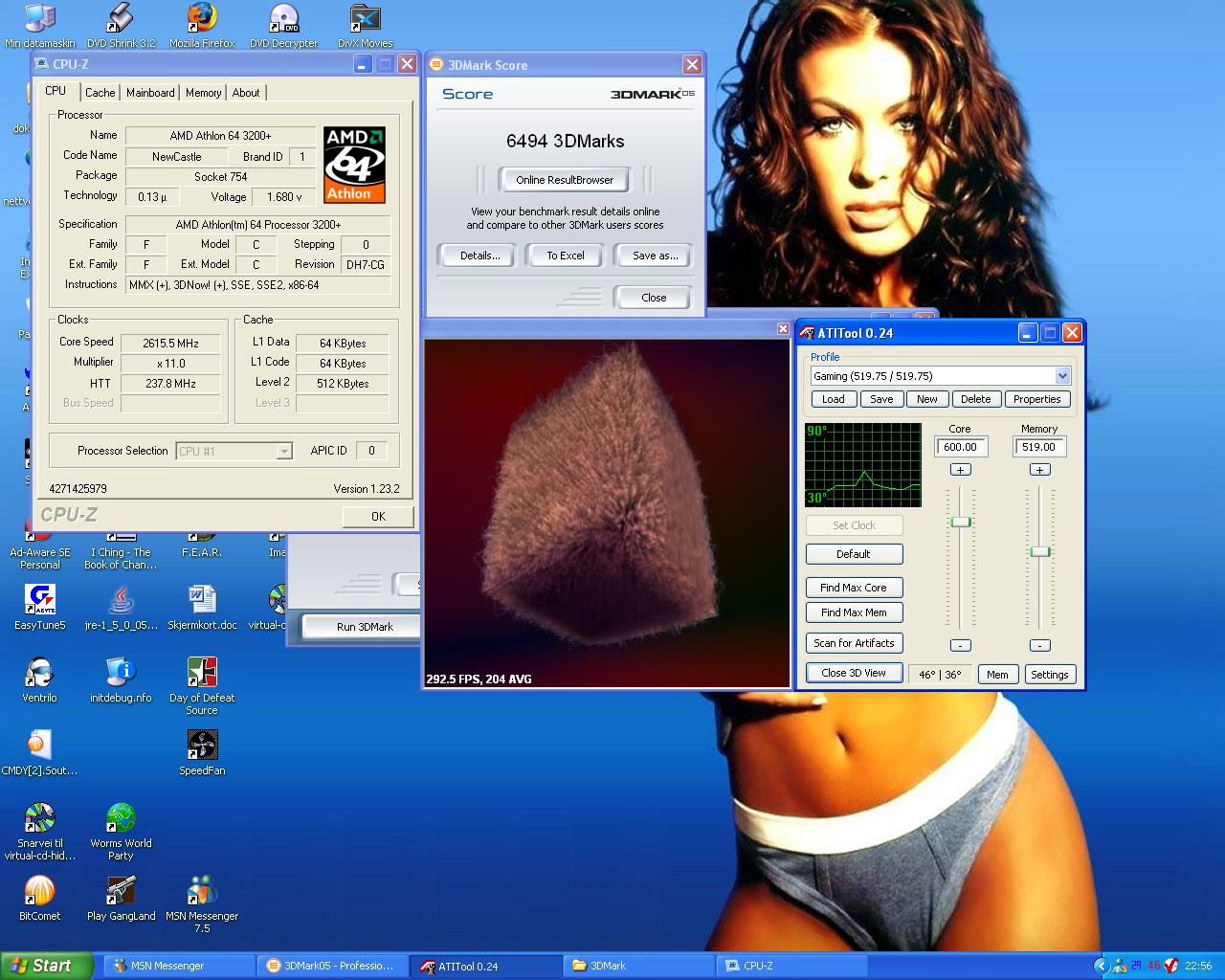This screenshot has width=1225, height=980.
Task: Click Default button in ATITool
Action: pos(854,554)
